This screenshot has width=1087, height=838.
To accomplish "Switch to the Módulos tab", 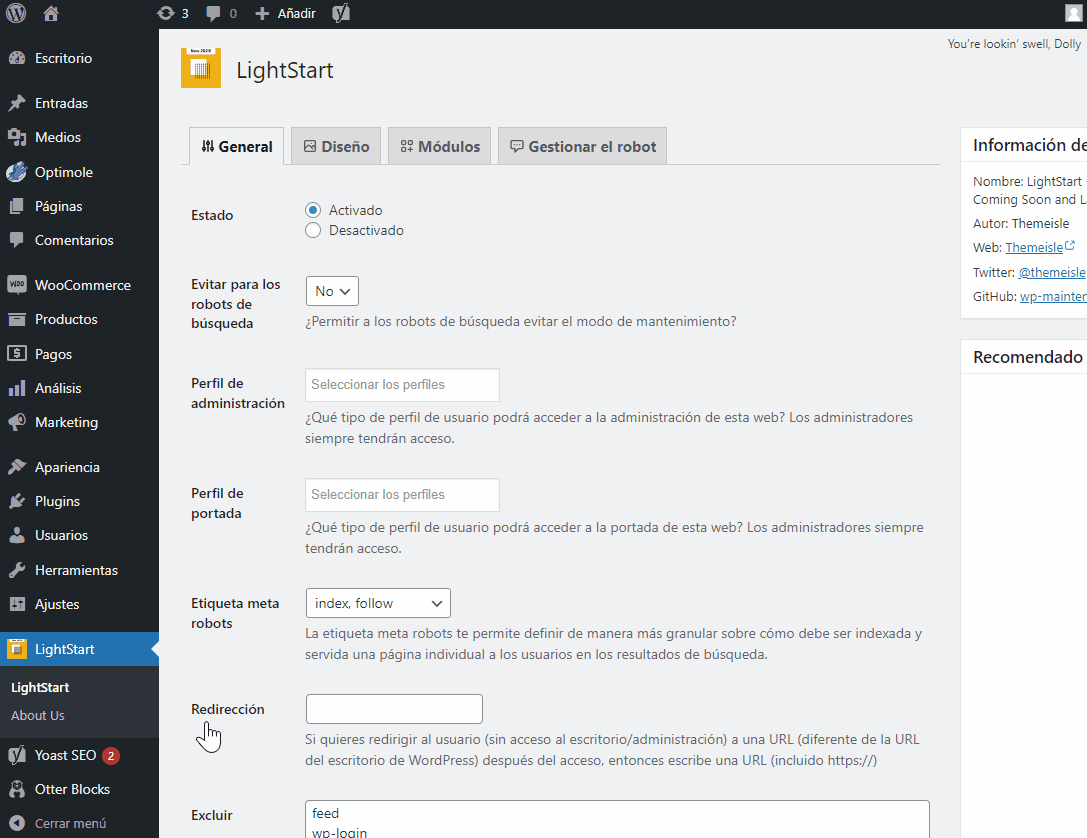I will tap(440, 146).
